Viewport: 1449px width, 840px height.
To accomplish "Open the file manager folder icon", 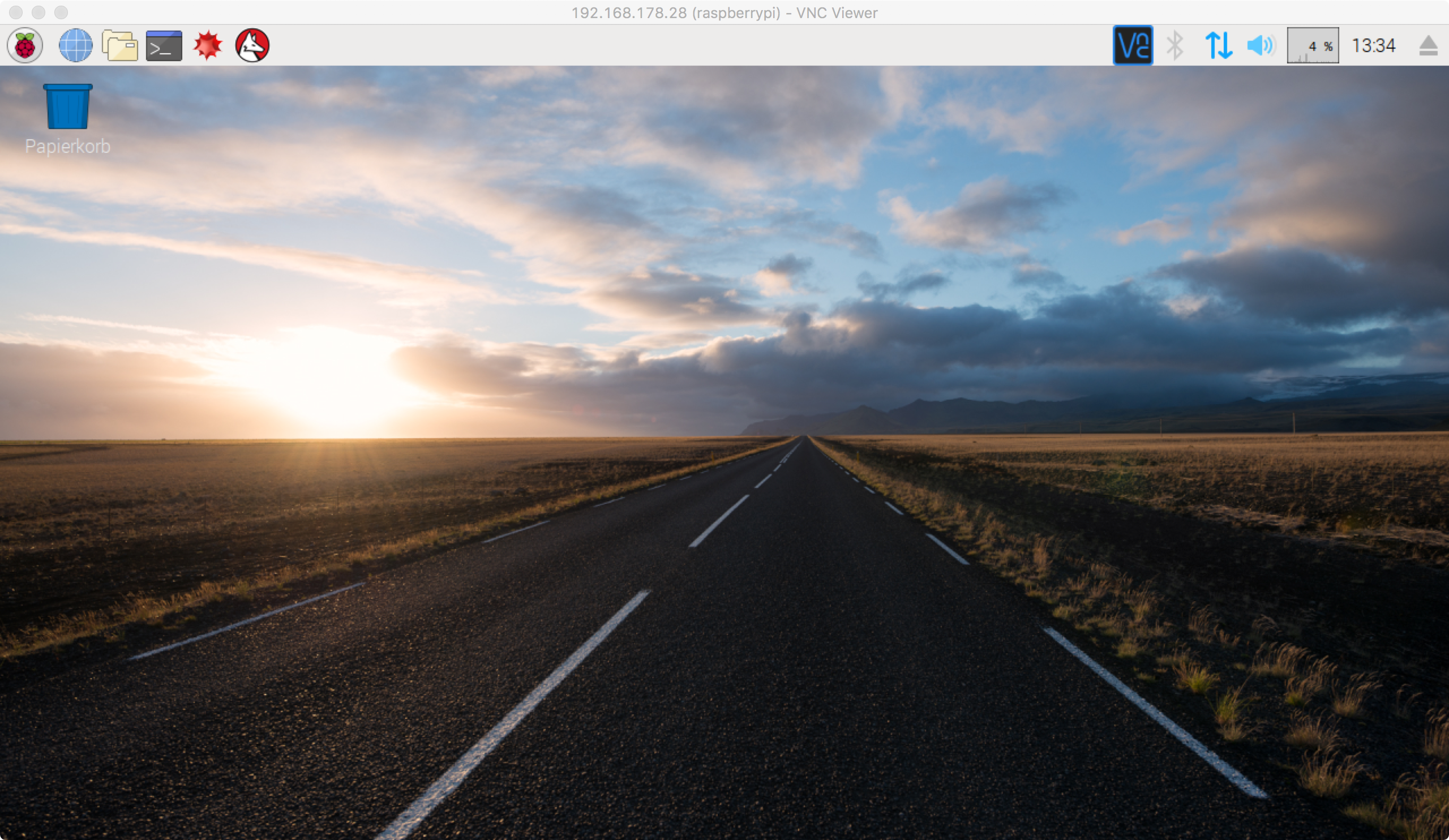I will point(119,45).
